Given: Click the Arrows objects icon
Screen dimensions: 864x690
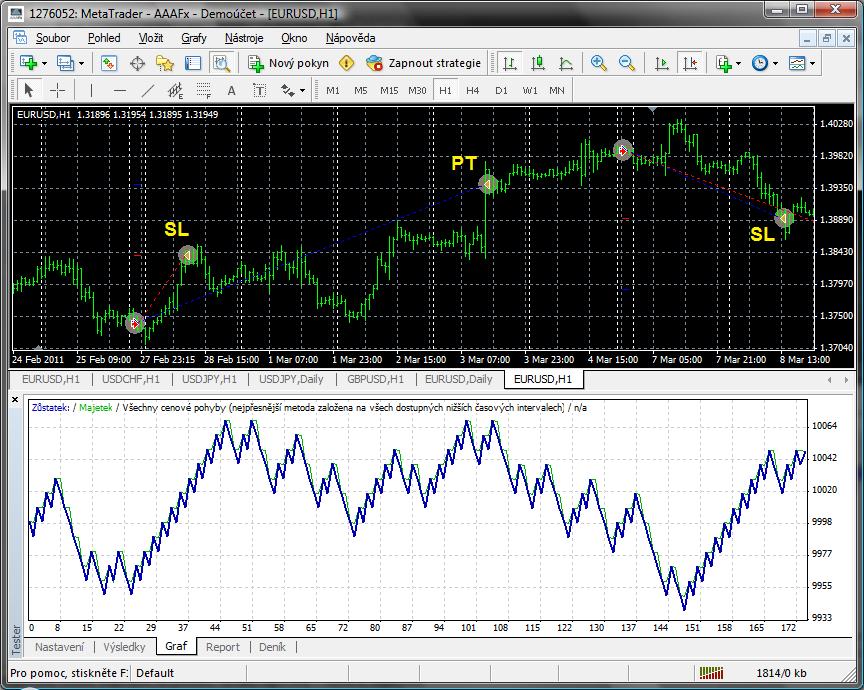Looking at the screenshot, I should click(288, 90).
